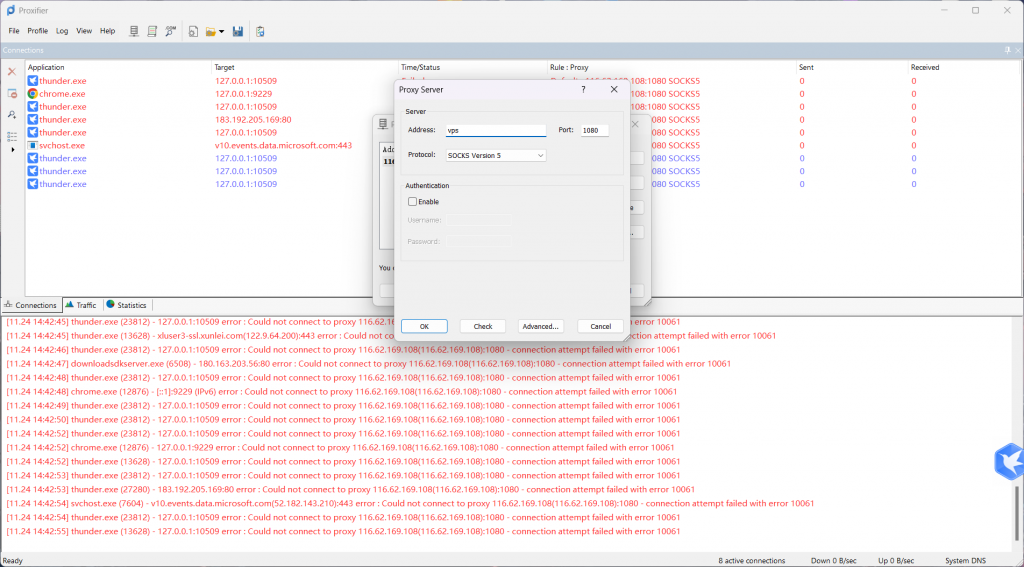The height and width of the screenshot is (567, 1024).
Task: Click the Cancel button
Action: point(600,326)
